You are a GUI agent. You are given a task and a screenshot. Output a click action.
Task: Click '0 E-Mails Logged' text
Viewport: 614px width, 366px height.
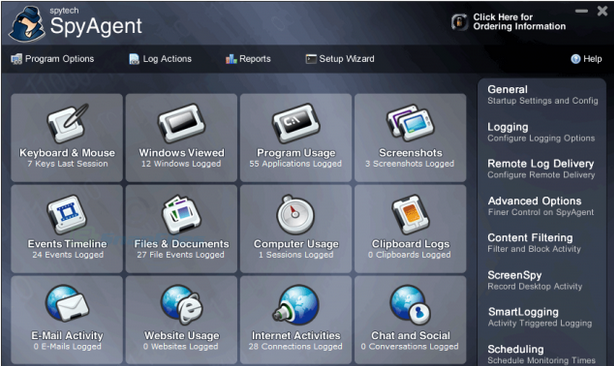point(67,347)
